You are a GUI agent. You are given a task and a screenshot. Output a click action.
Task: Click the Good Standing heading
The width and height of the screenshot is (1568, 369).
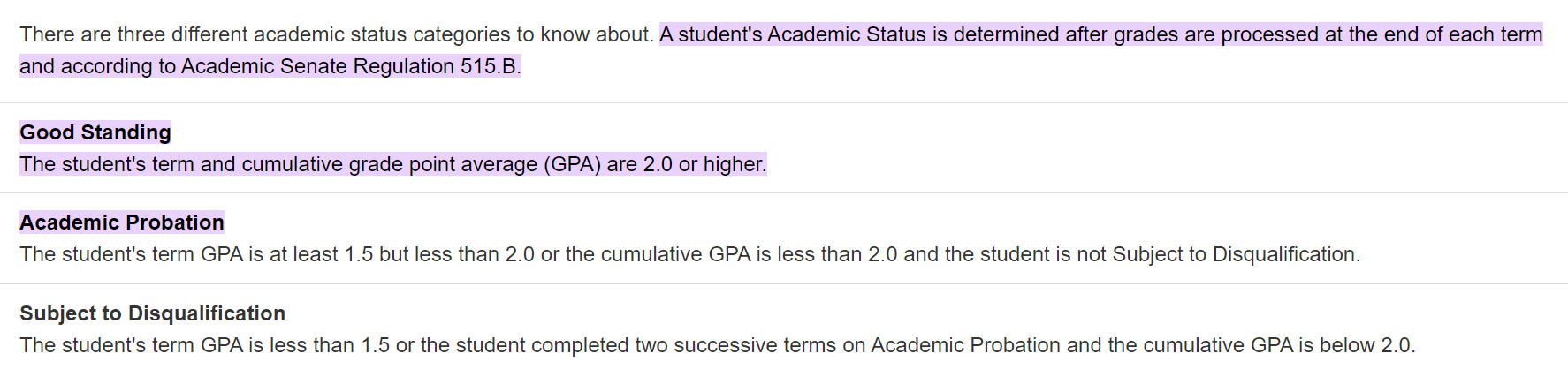(x=95, y=132)
